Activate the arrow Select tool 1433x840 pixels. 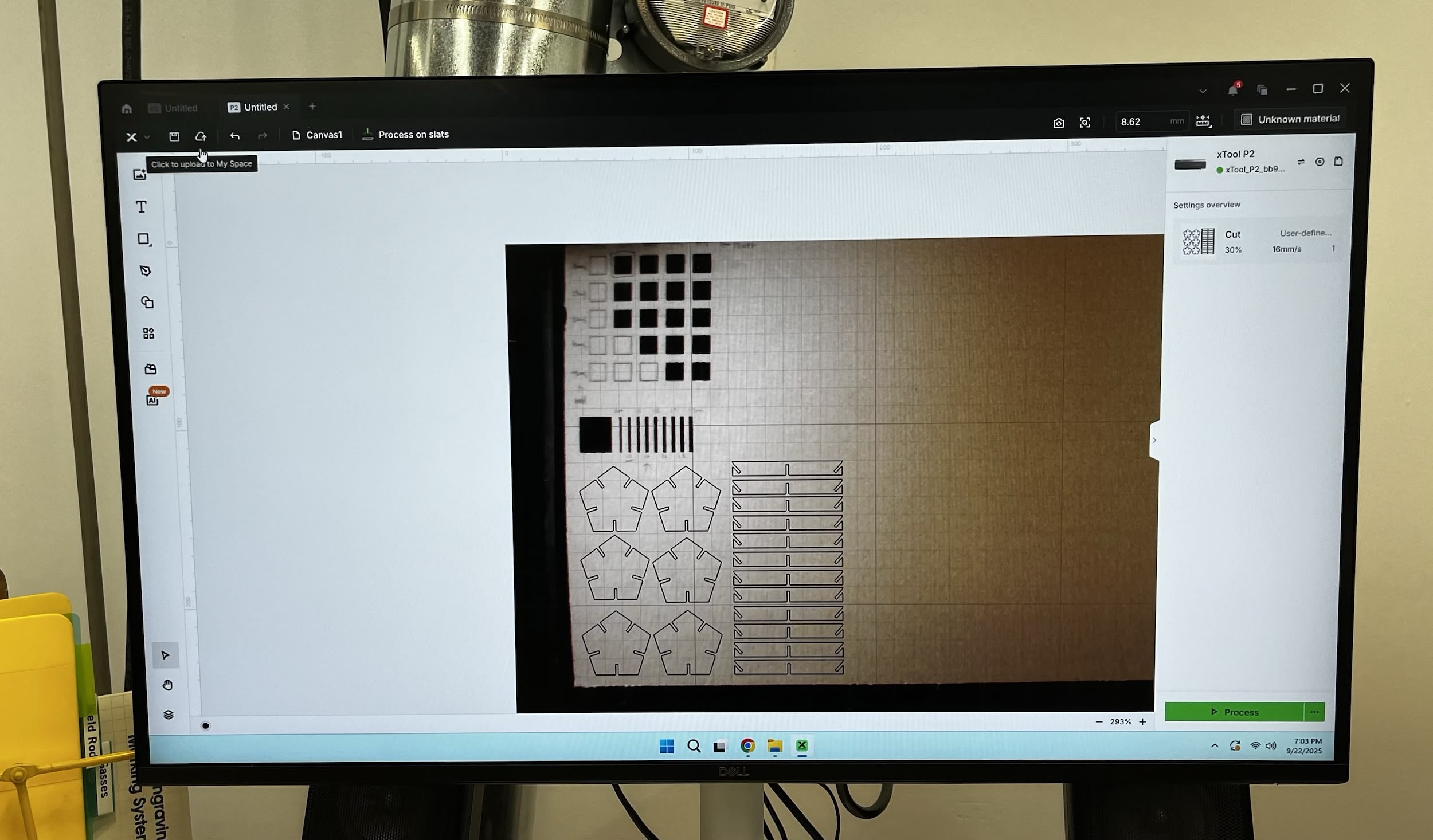[x=166, y=655]
